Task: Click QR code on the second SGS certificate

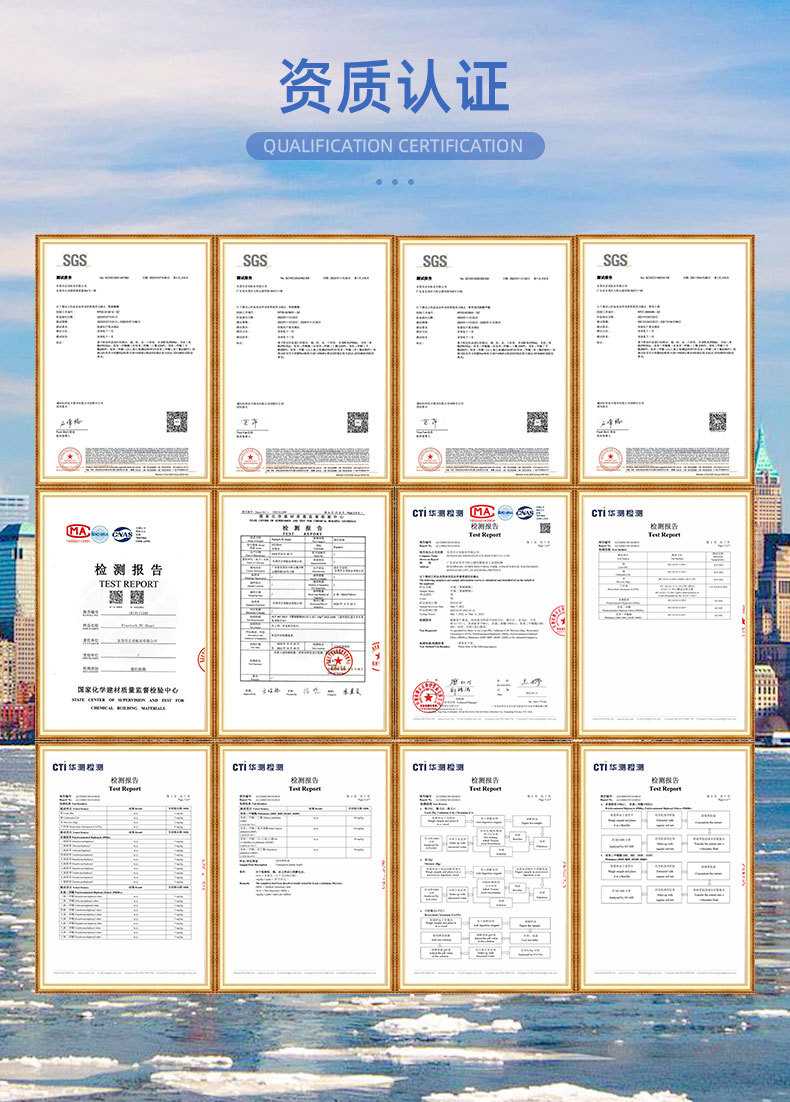Action: pos(358,422)
